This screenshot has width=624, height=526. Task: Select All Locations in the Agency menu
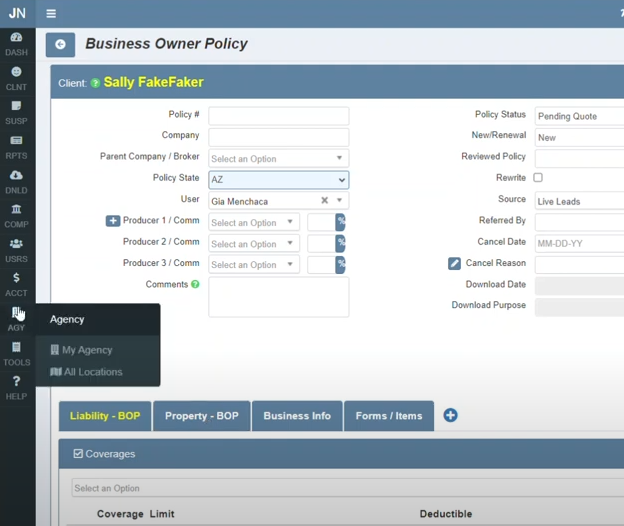click(91, 372)
